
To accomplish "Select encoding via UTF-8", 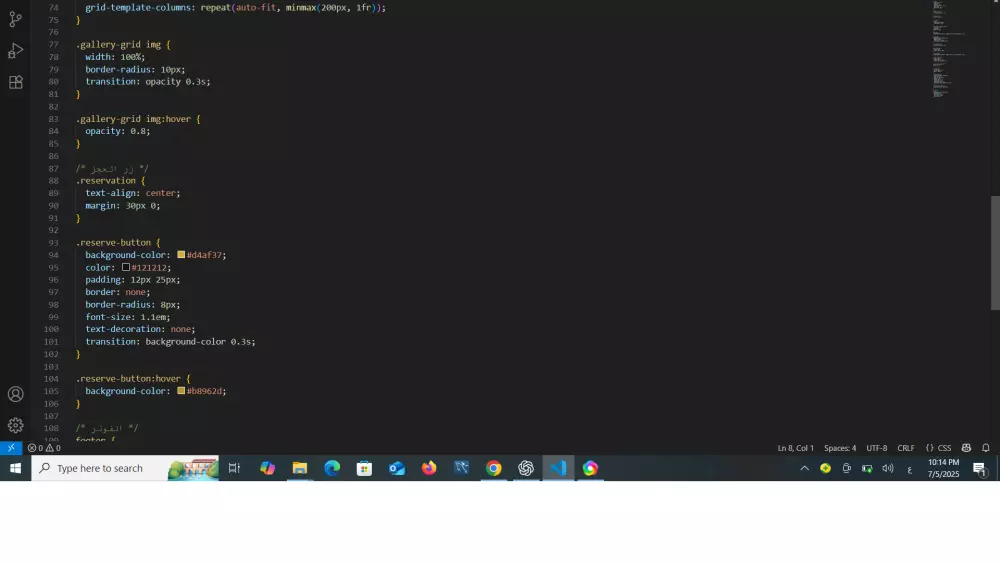I will [876, 448].
